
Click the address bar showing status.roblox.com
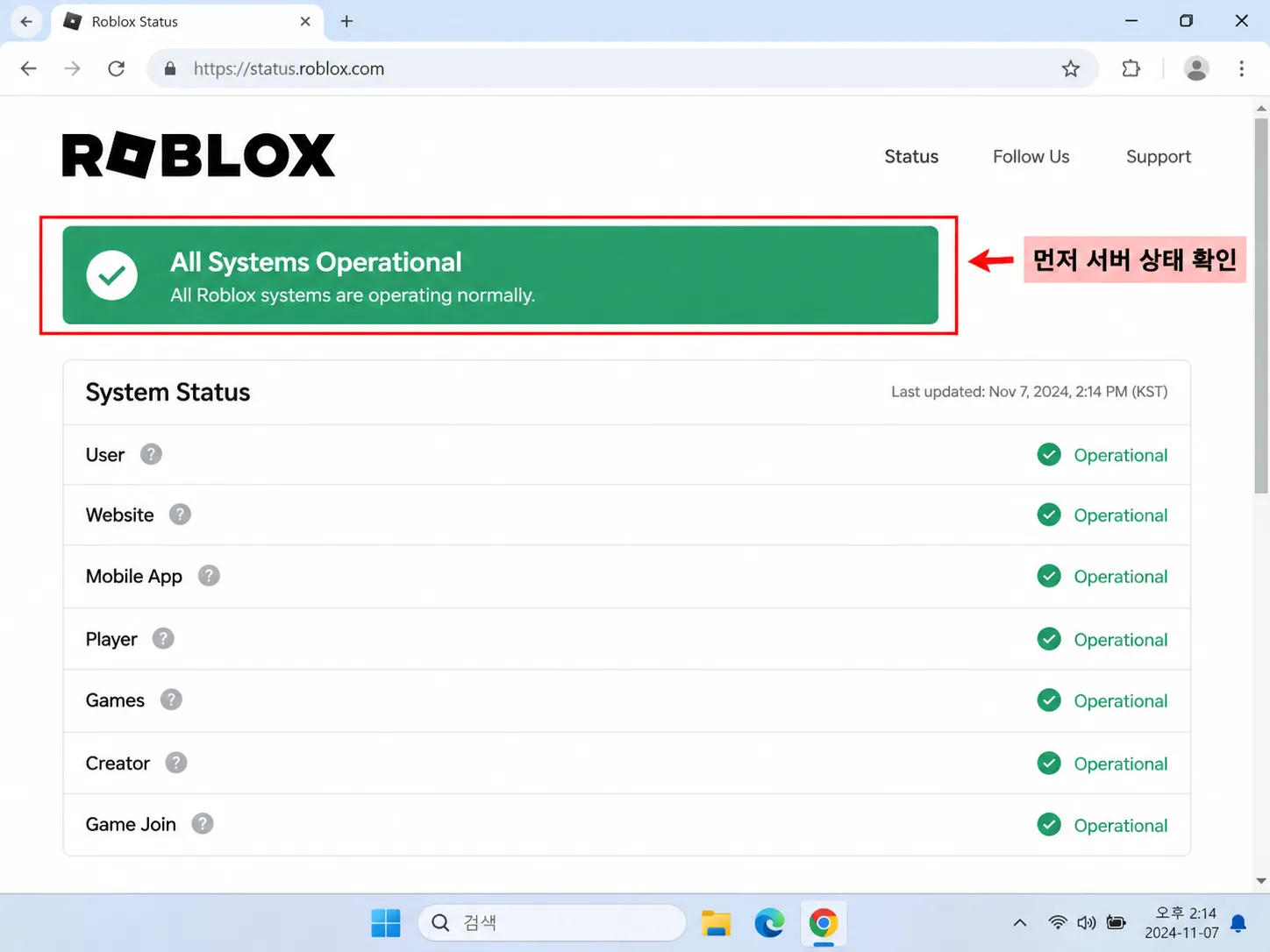pyautogui.click(x=623, y=68)
